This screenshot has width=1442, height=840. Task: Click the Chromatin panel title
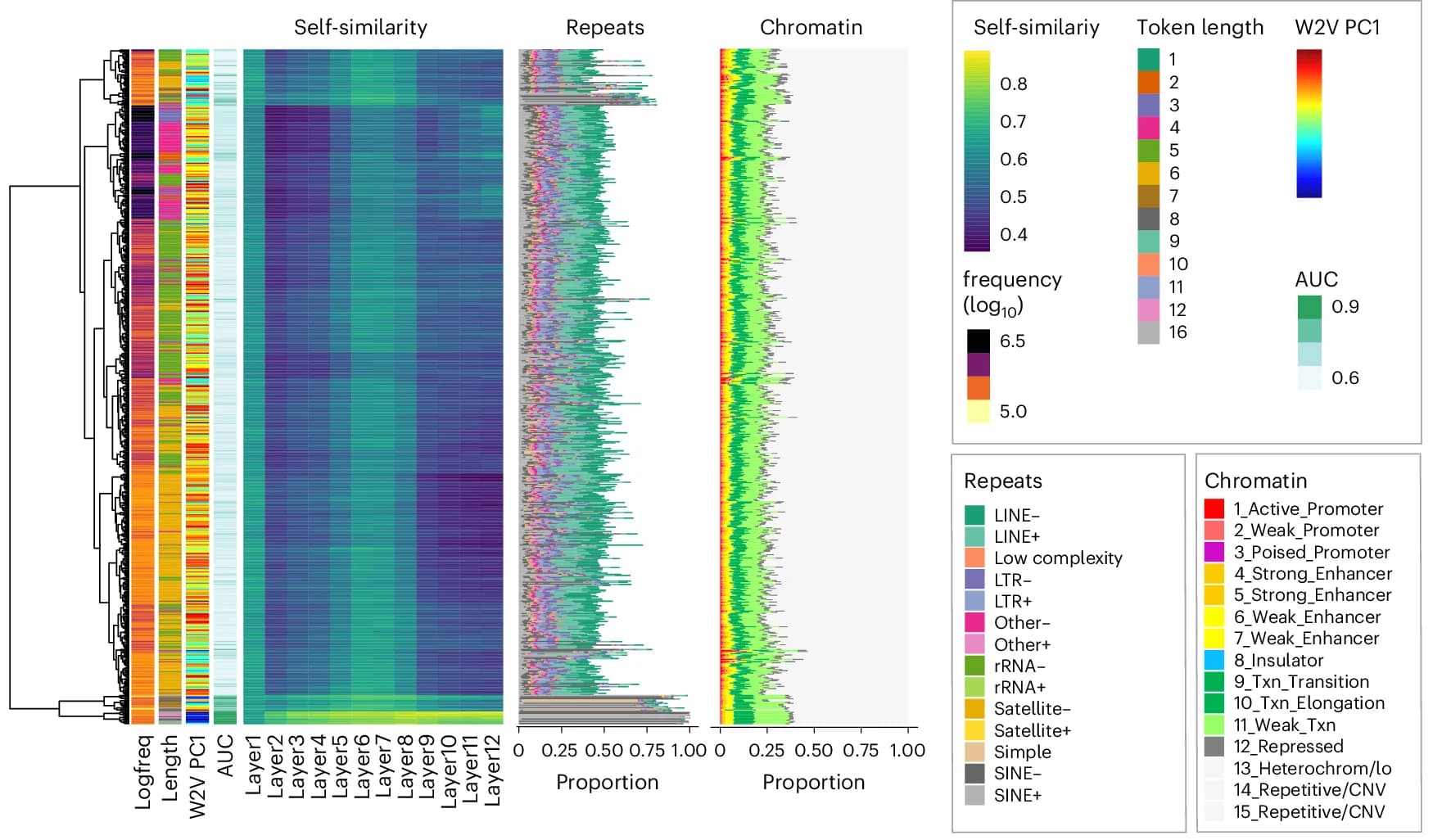tap(811, 27)
